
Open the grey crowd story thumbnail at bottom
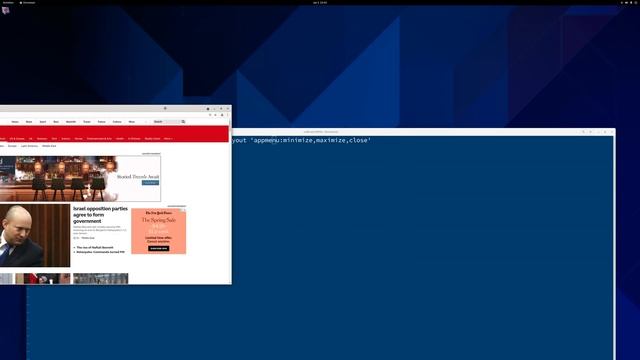(x=100, y=278)
